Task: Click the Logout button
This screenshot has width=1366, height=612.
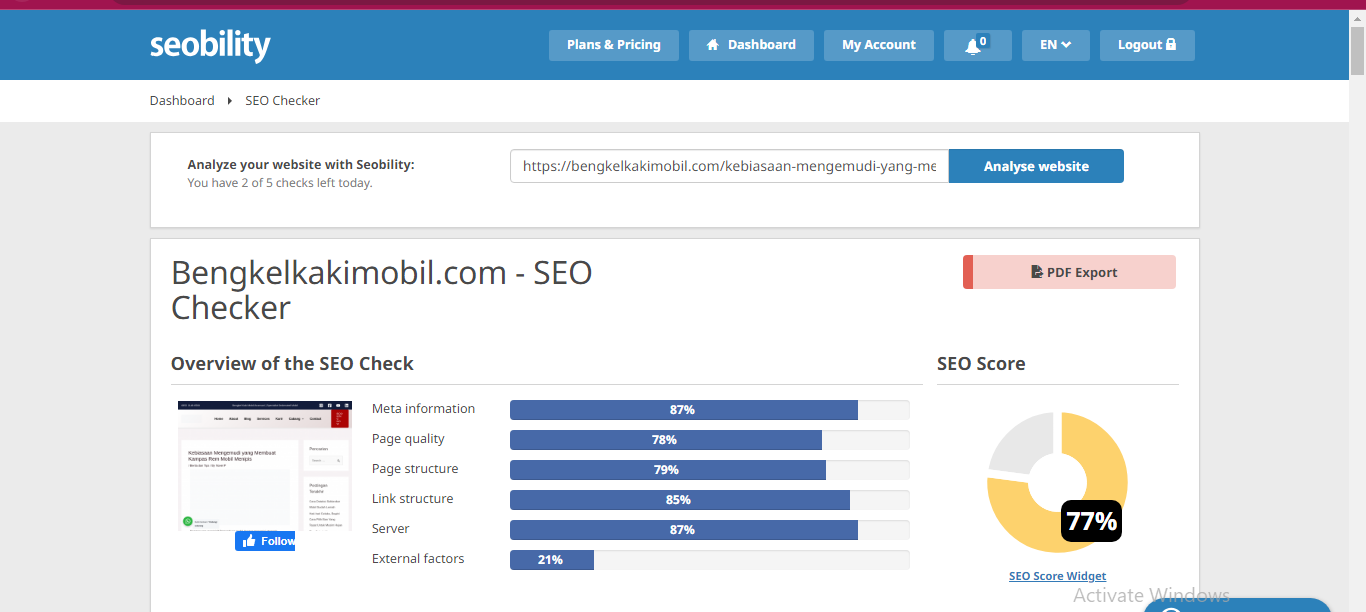Action: [1147, 45]
